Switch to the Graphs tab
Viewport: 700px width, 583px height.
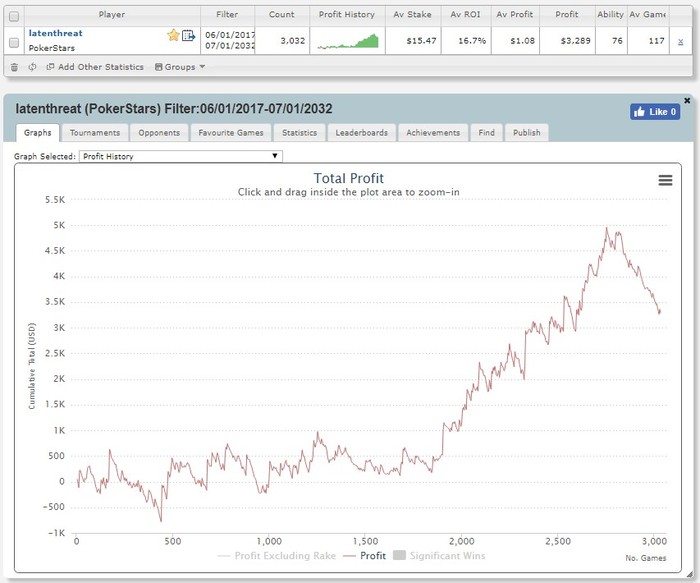pyautogui.click(x=38, y=133)
